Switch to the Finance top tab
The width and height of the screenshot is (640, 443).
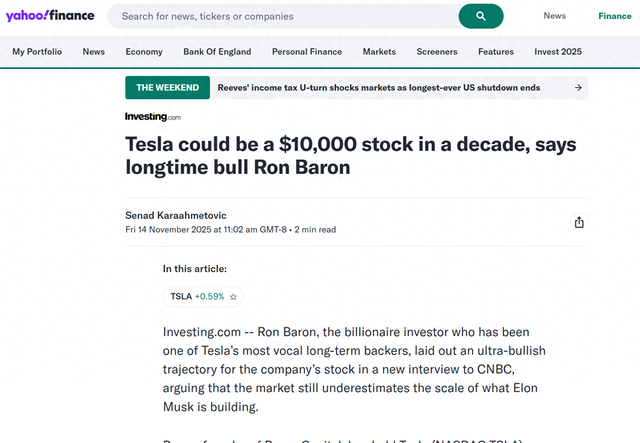[615, 16]
